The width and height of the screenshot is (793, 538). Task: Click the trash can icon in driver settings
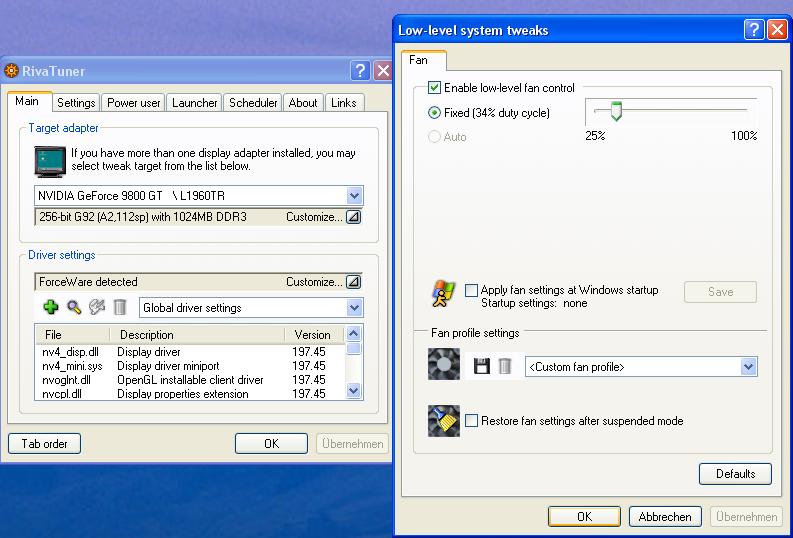coord(120,307)
